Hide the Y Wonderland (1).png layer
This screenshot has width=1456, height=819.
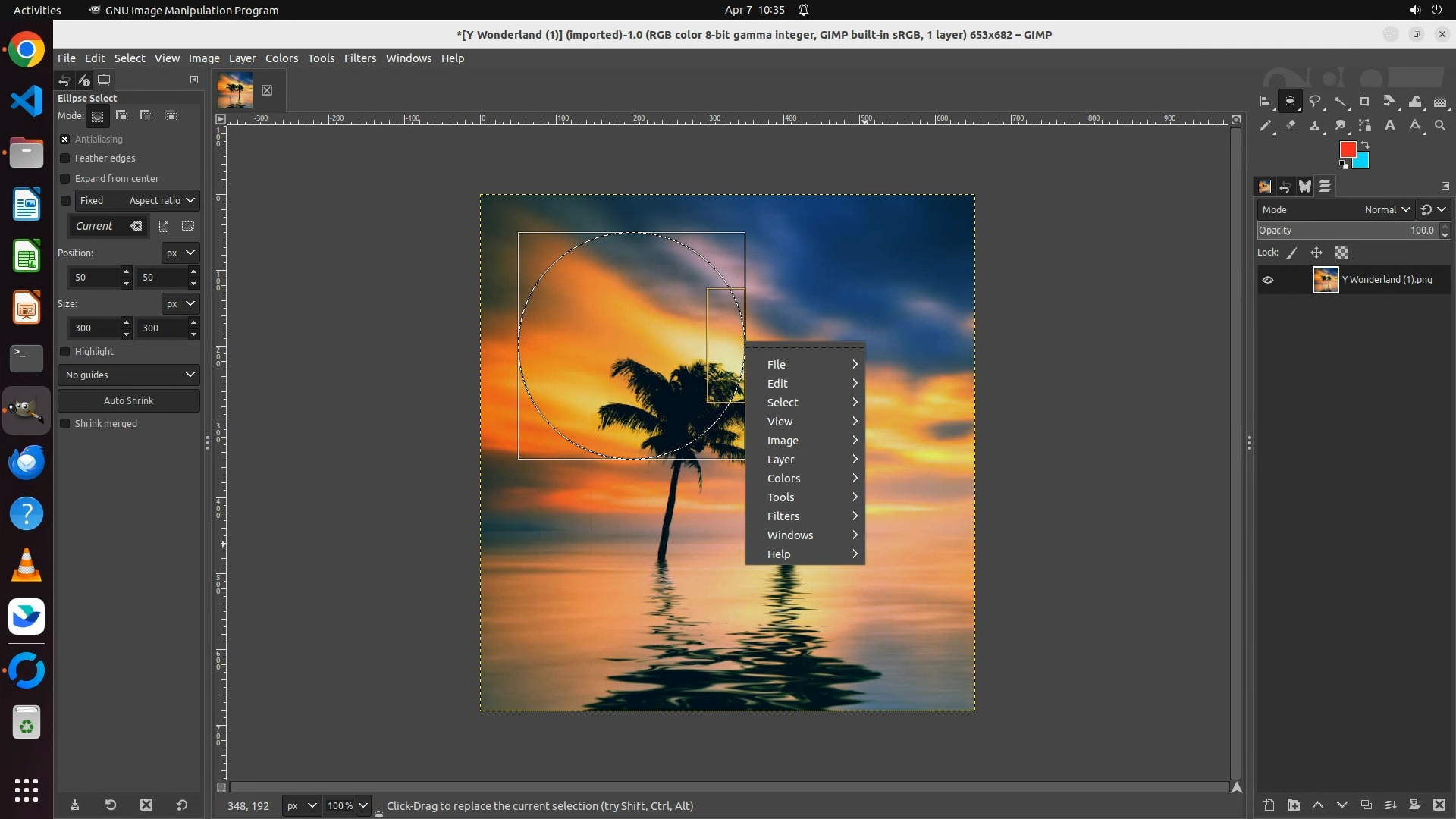coord(1268,280)
